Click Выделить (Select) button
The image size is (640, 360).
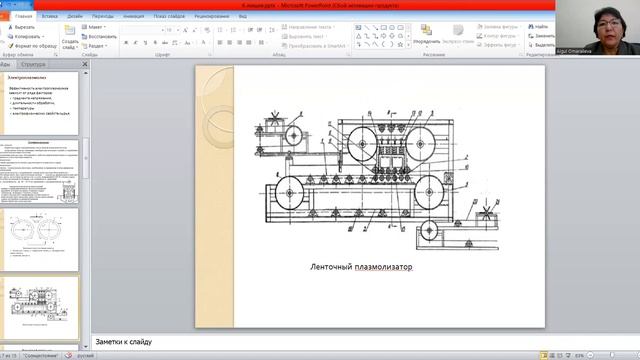tap(541, 45)
